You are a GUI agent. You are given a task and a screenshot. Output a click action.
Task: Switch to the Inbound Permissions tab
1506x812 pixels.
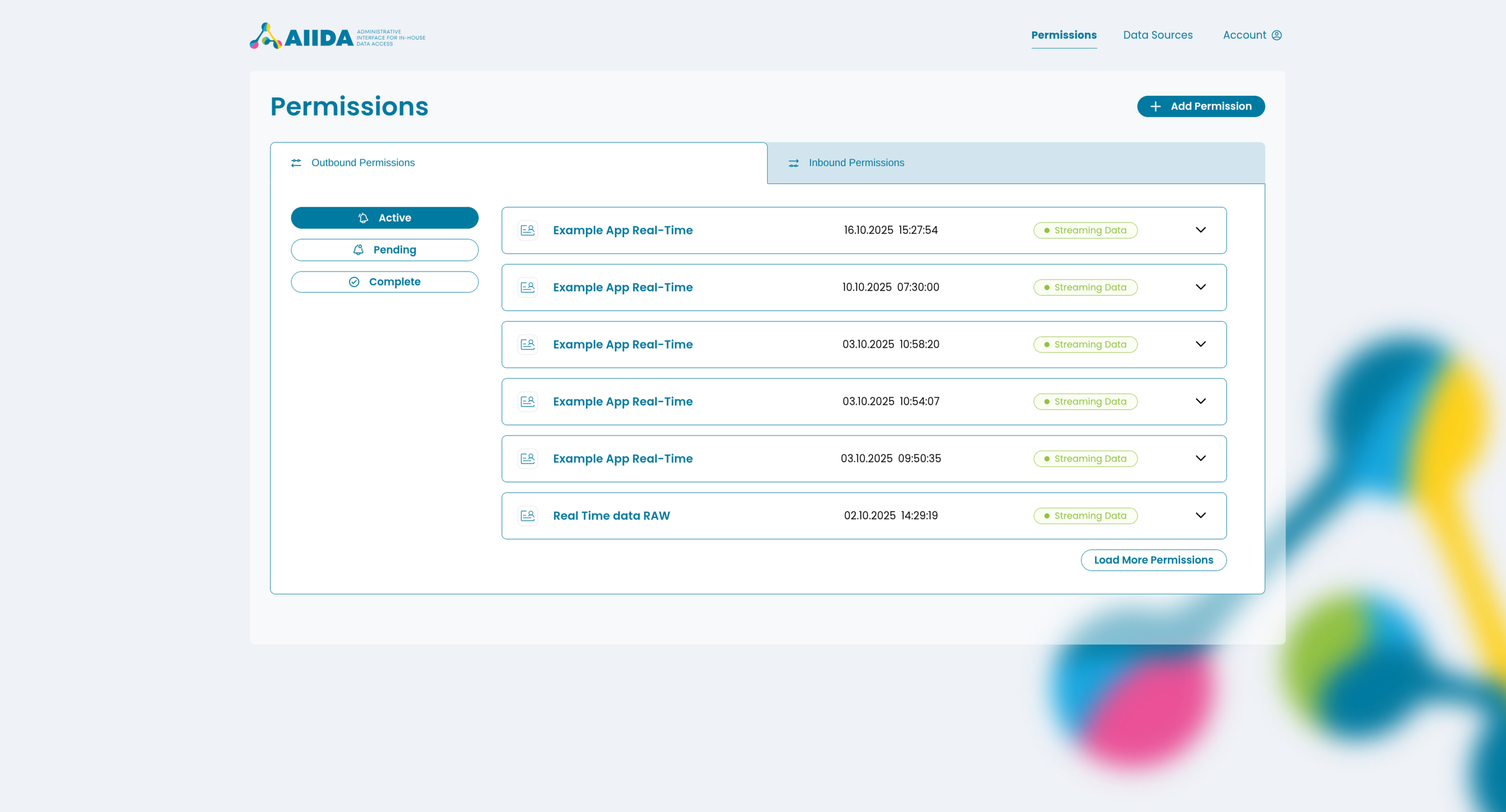point(856,163)
